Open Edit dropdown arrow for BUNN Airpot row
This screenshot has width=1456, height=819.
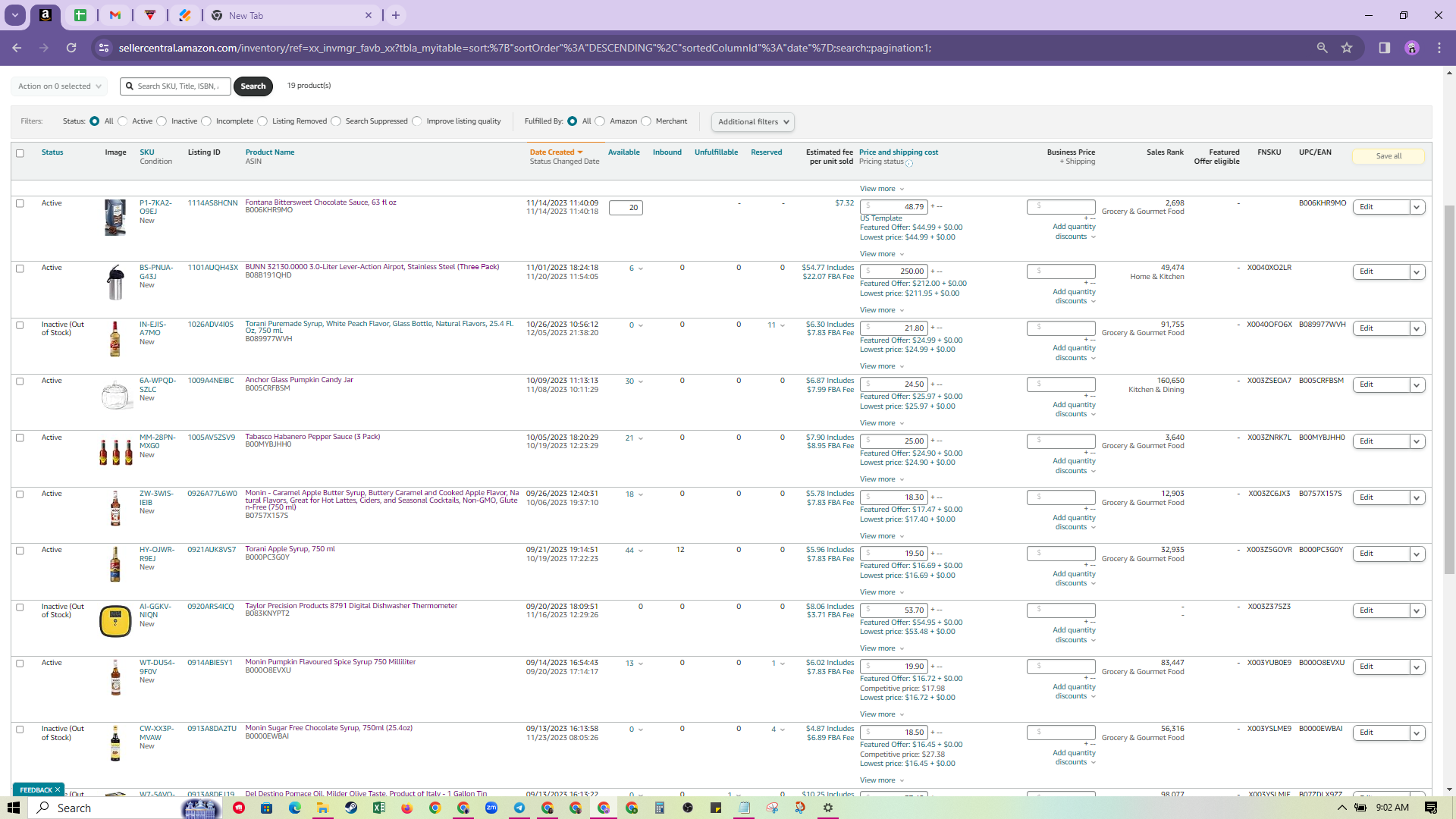[x=1417, y=271]
